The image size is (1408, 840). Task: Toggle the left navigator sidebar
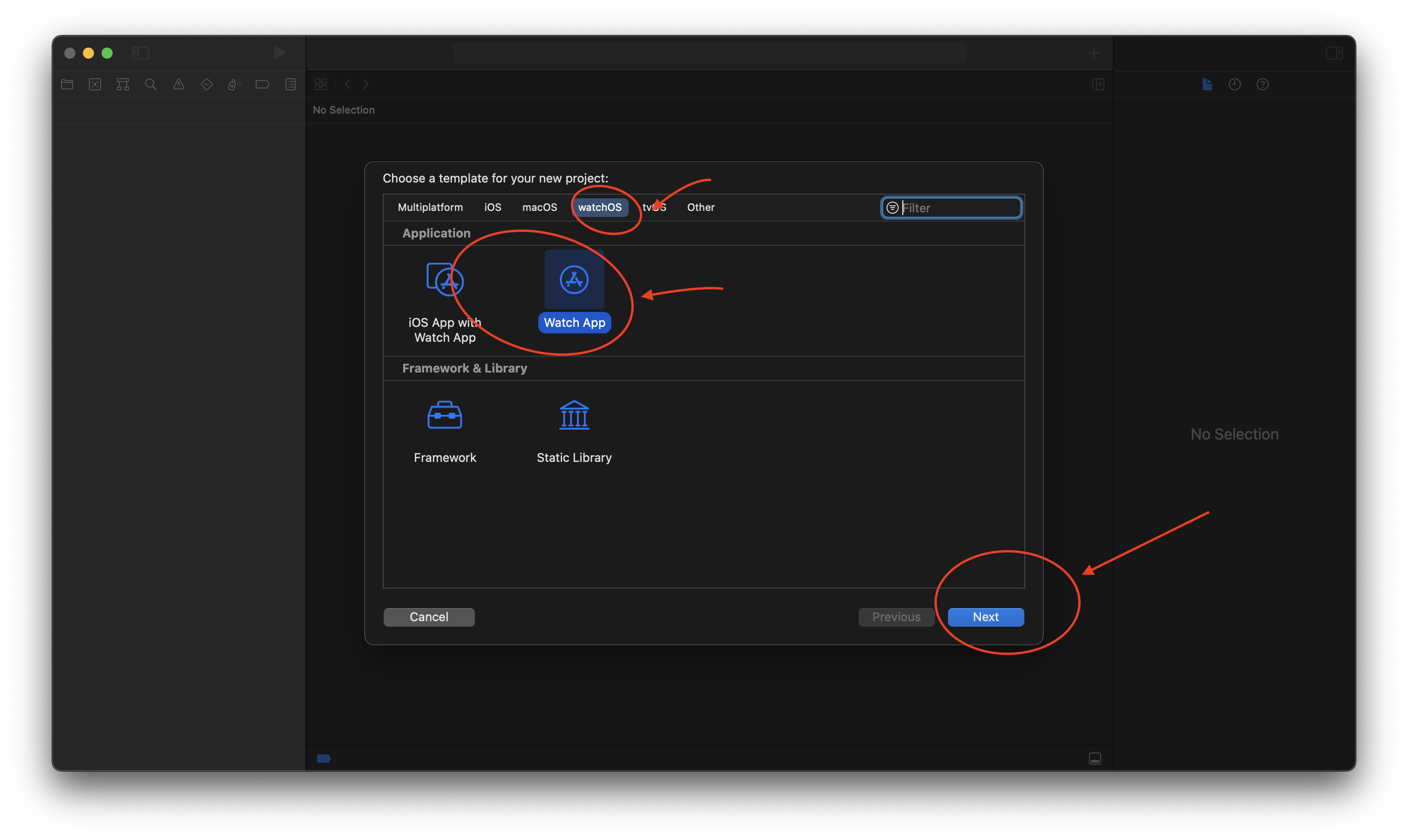140,53
